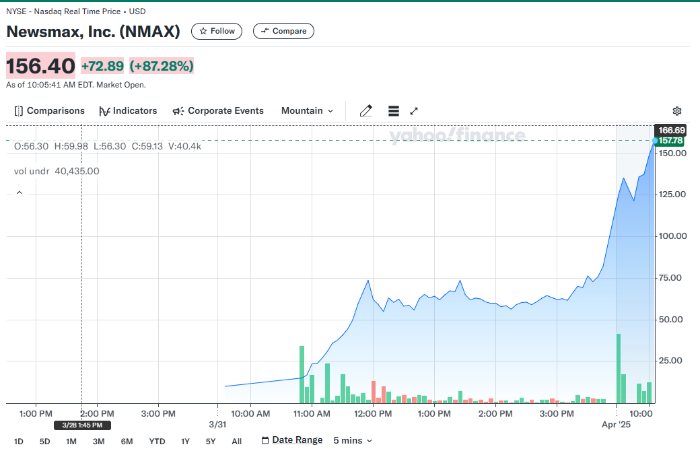Open chart settings gear

point(677,111)
